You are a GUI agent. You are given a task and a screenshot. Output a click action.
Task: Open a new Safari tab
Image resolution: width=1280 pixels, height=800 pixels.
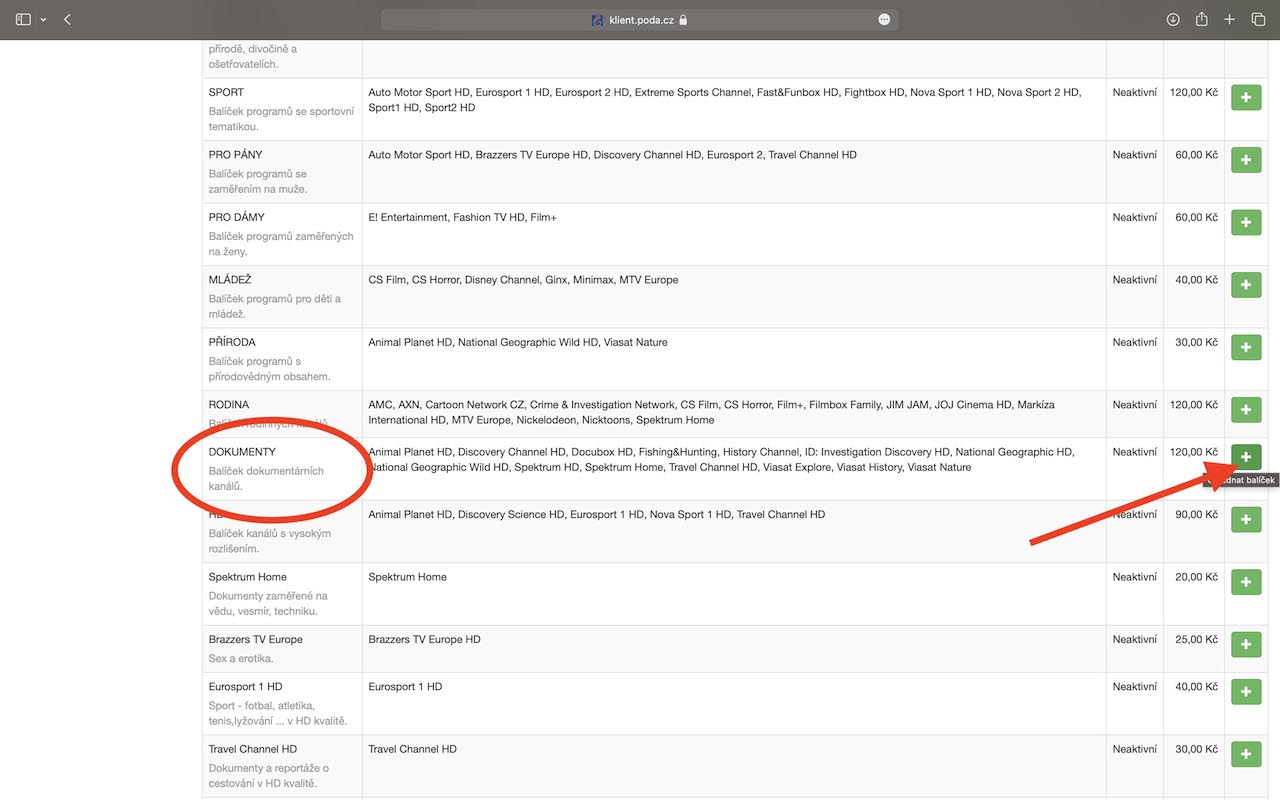coord(1230,19)
